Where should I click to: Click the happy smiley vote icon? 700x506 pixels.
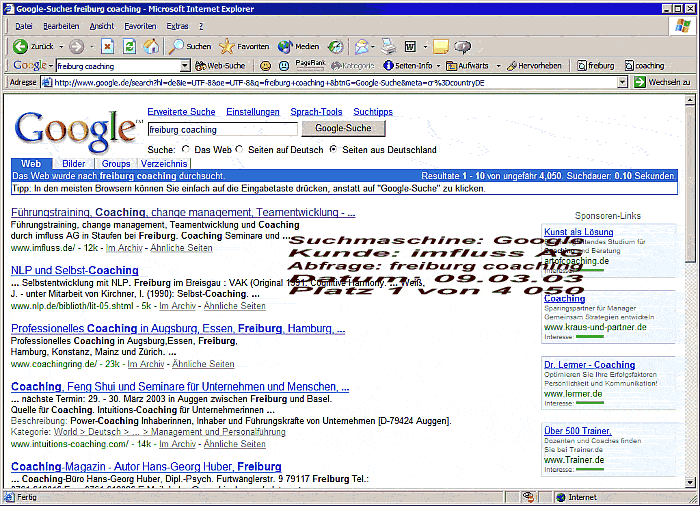pyautogui.click(x=265, y=66)
